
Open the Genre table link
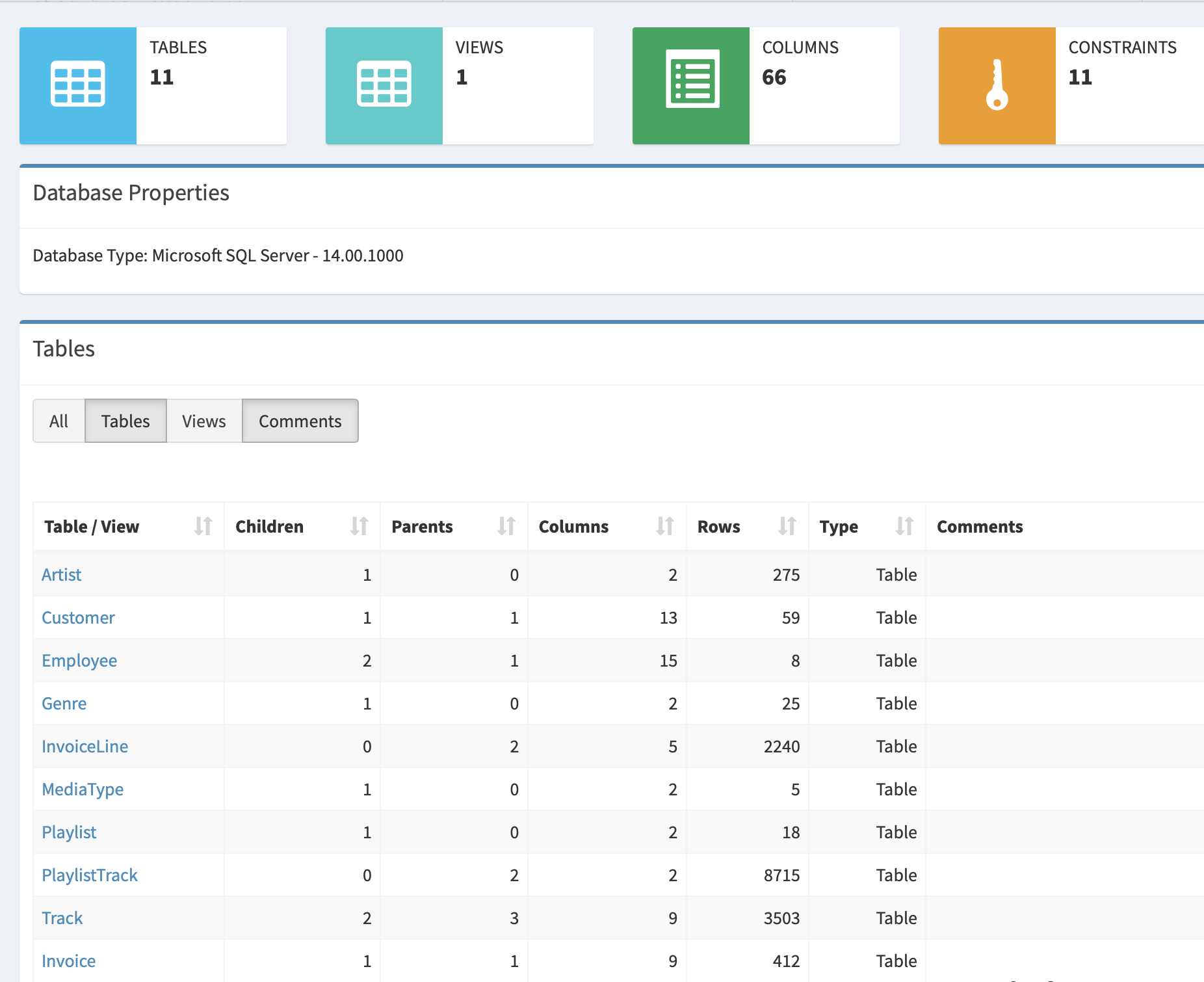[x=64, y=704]
